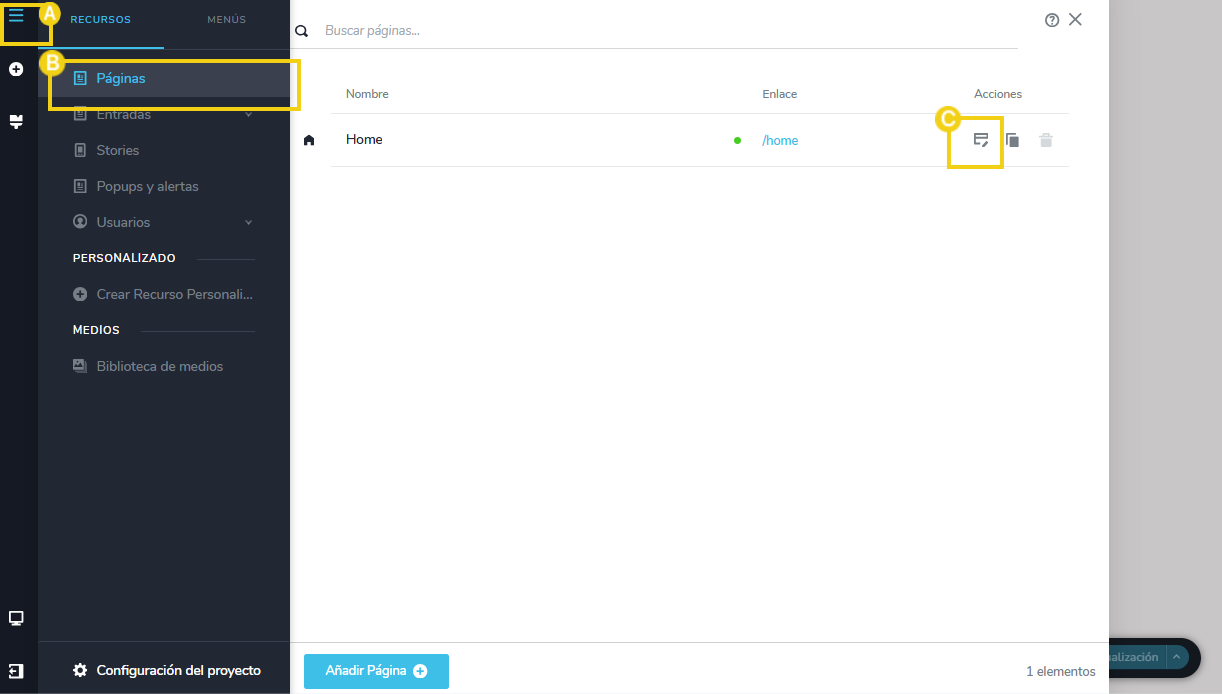Click the Enlace column header

779,94
